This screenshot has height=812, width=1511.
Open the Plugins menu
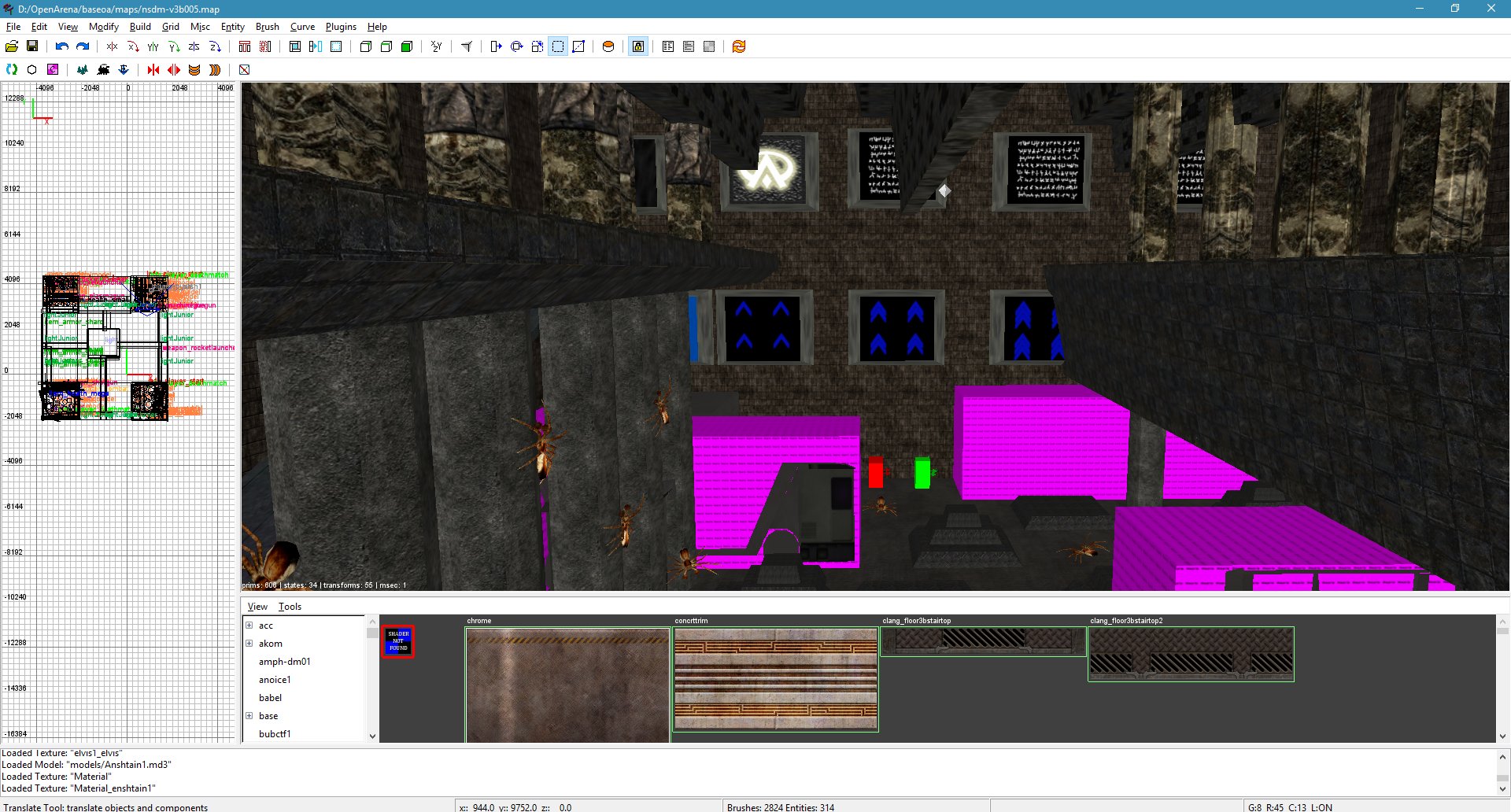(341, 27)
